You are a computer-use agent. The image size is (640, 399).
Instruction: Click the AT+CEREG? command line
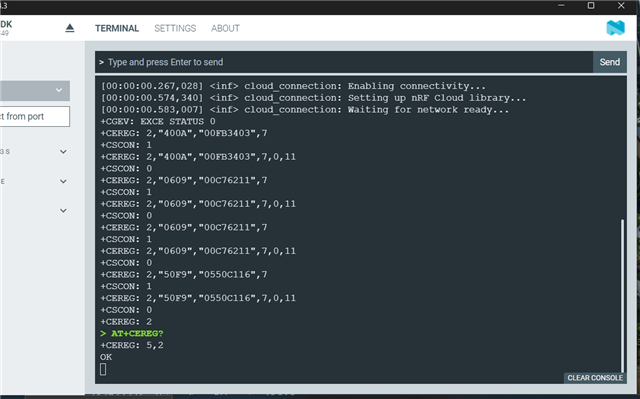pos(131,333)
